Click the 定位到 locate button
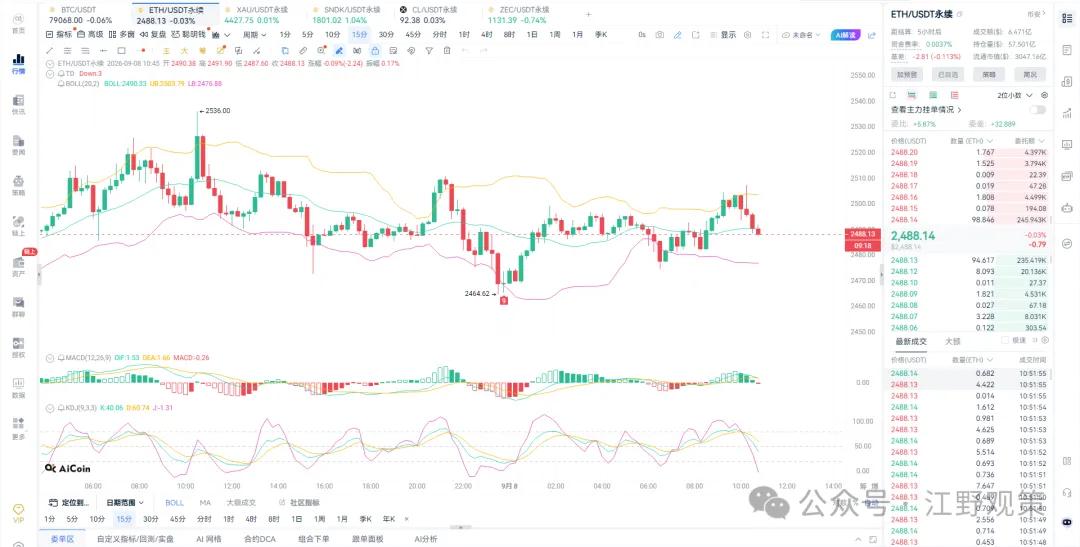The image size is (1080, 547). [70, 502]
